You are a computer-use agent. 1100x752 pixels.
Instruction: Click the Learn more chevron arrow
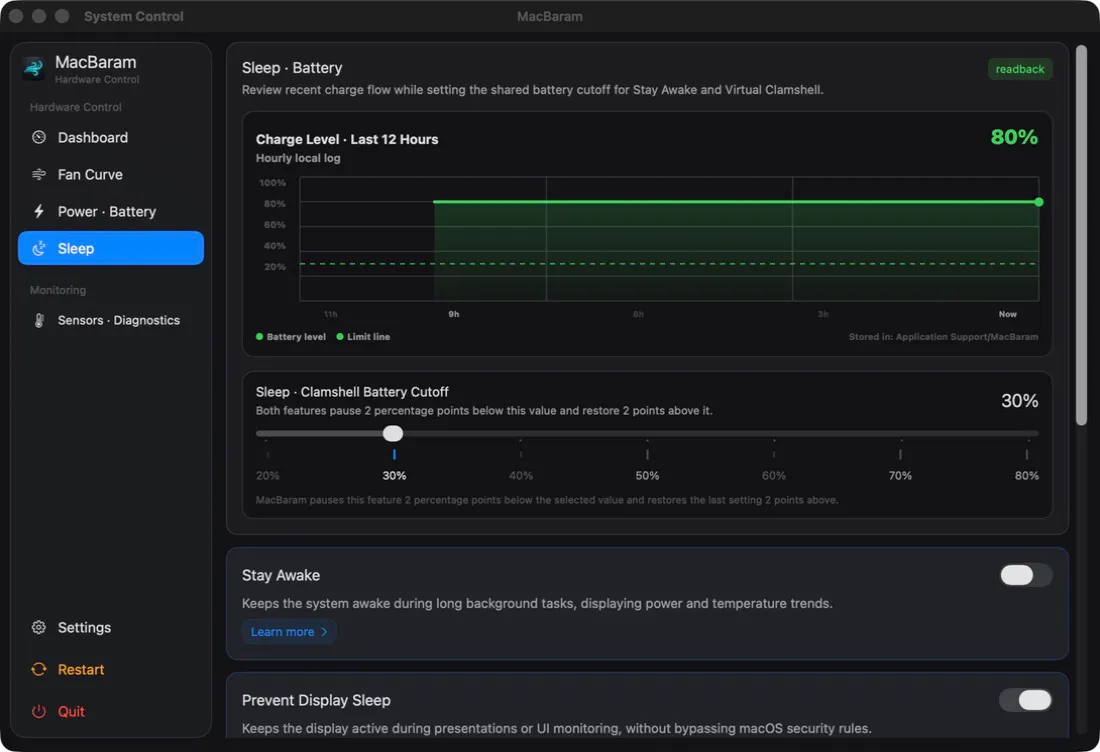pos(324,631)
